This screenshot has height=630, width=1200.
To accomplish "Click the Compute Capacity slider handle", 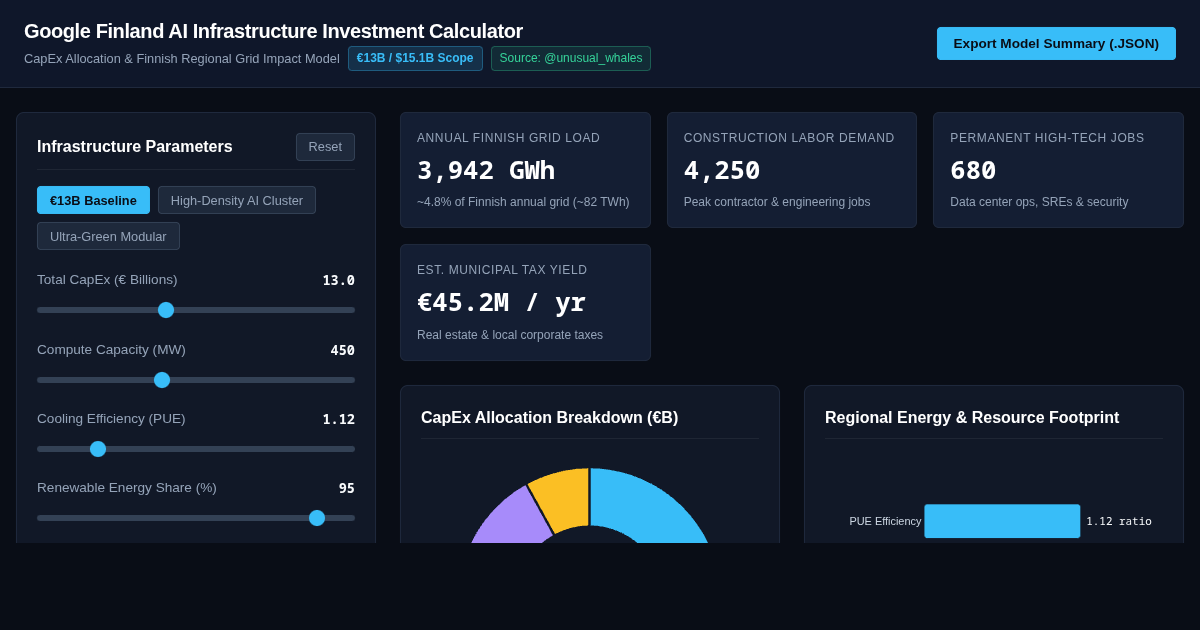I will point(162,380).
